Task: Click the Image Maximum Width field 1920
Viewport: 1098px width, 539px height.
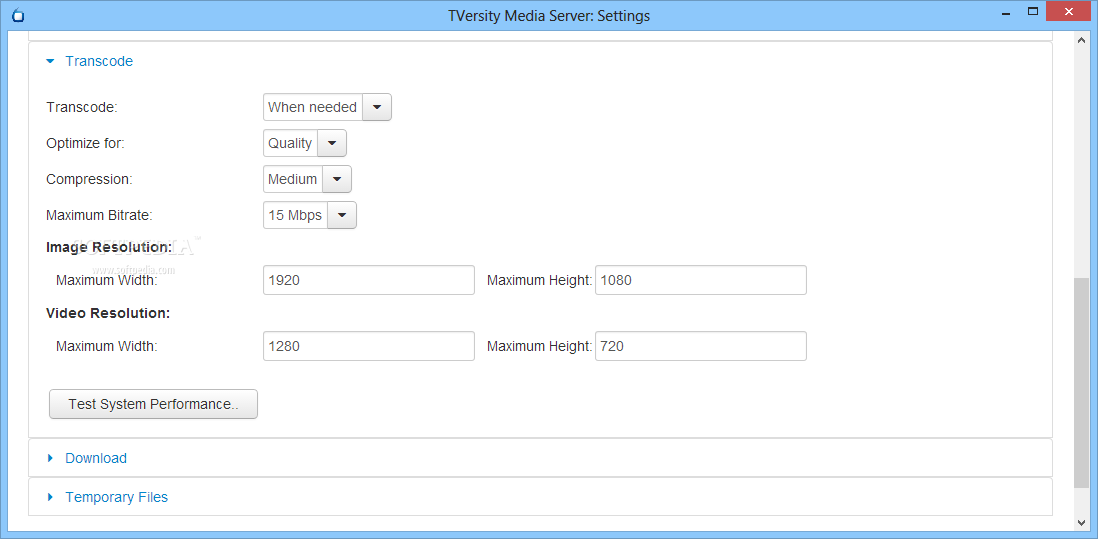Action: click(x=369, y=280)
